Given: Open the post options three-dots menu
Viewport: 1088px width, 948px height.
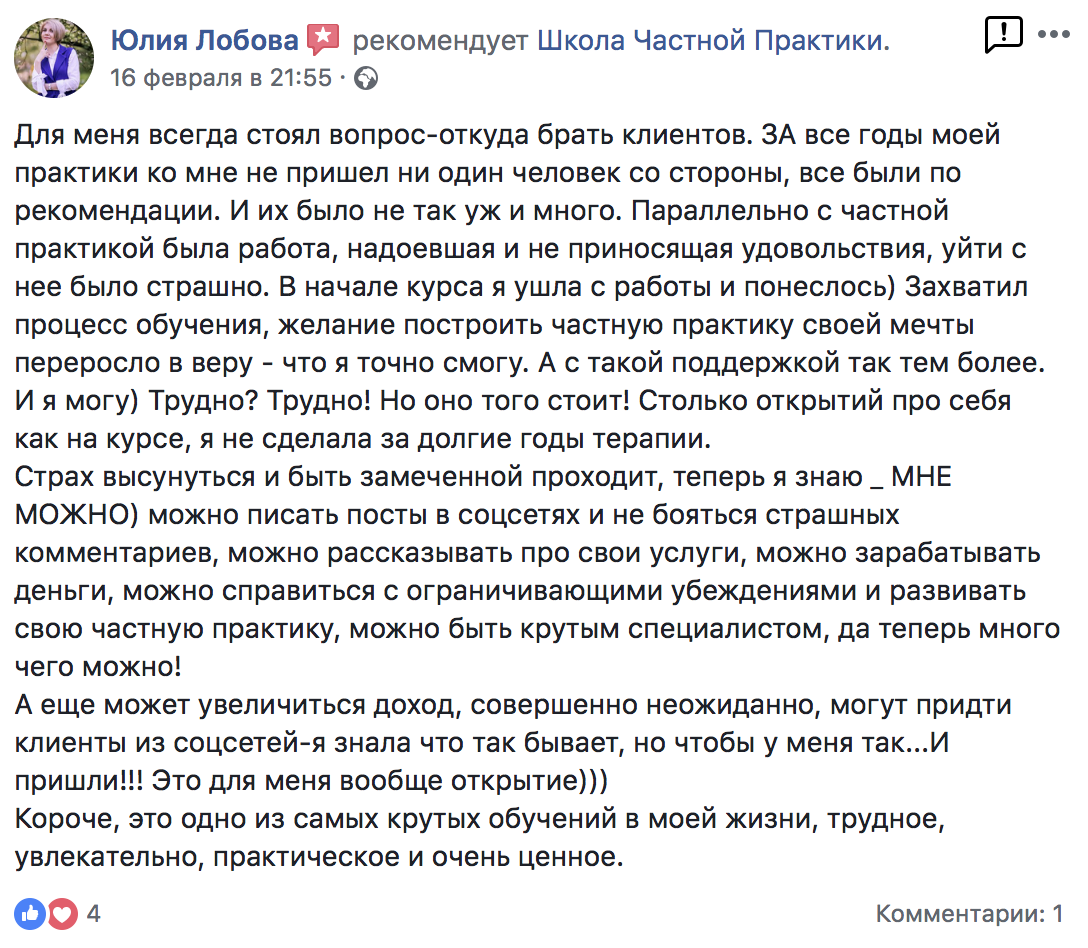Looking at the screenshot, I should pos(1053,34).
